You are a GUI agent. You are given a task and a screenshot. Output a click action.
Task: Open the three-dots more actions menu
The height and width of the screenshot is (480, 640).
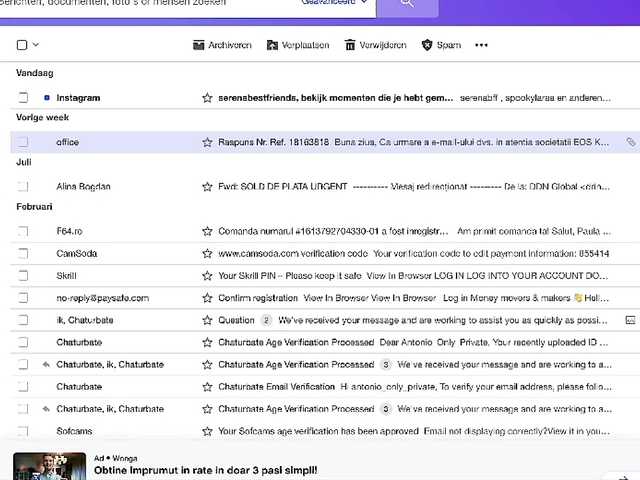click(x=481, y=45)
